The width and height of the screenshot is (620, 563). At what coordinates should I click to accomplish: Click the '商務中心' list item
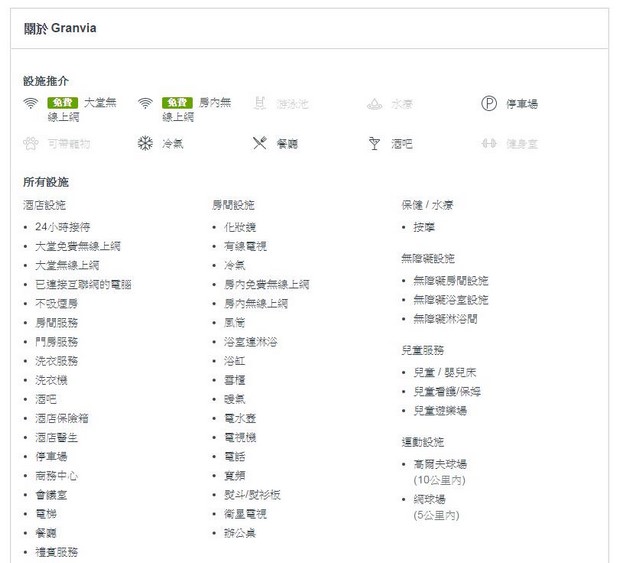(57, 476)
